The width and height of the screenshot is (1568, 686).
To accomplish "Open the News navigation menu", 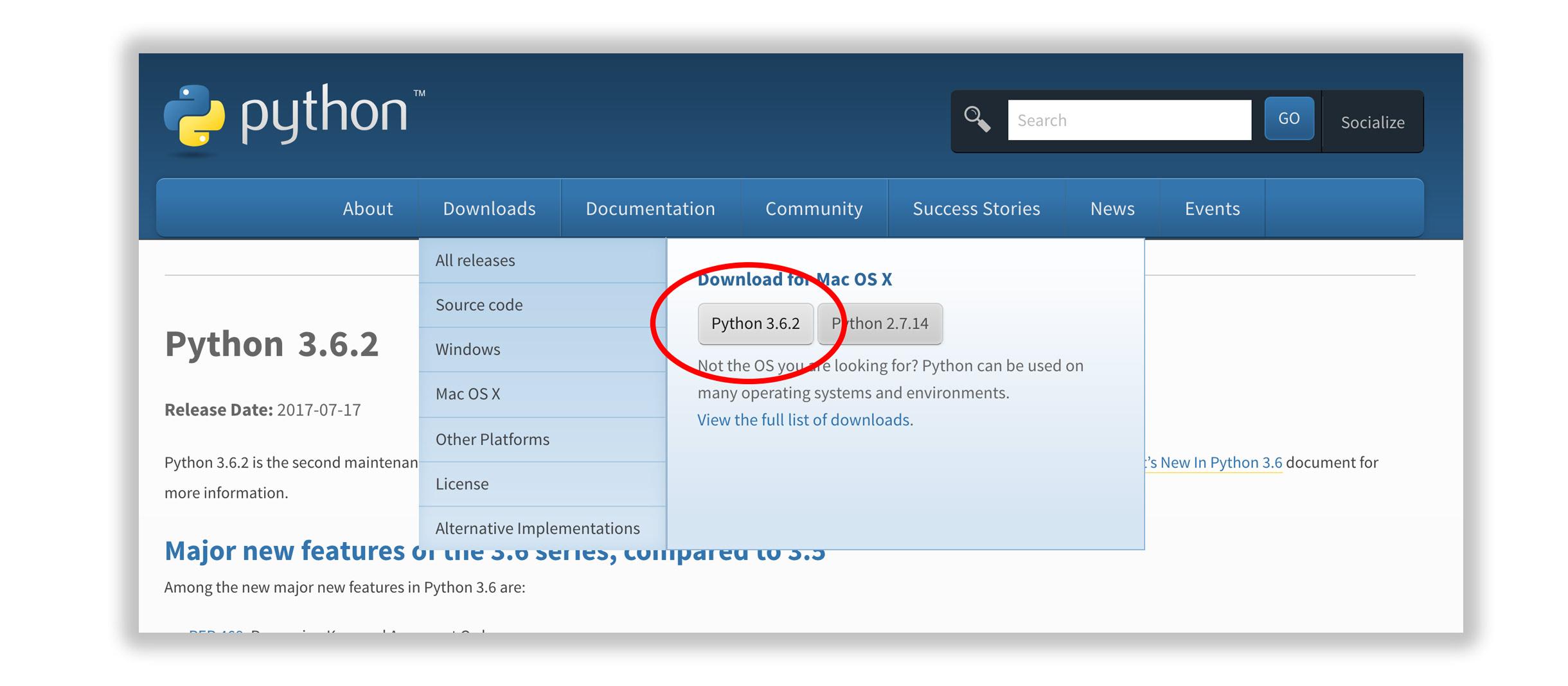I will tap(1112, 208).
